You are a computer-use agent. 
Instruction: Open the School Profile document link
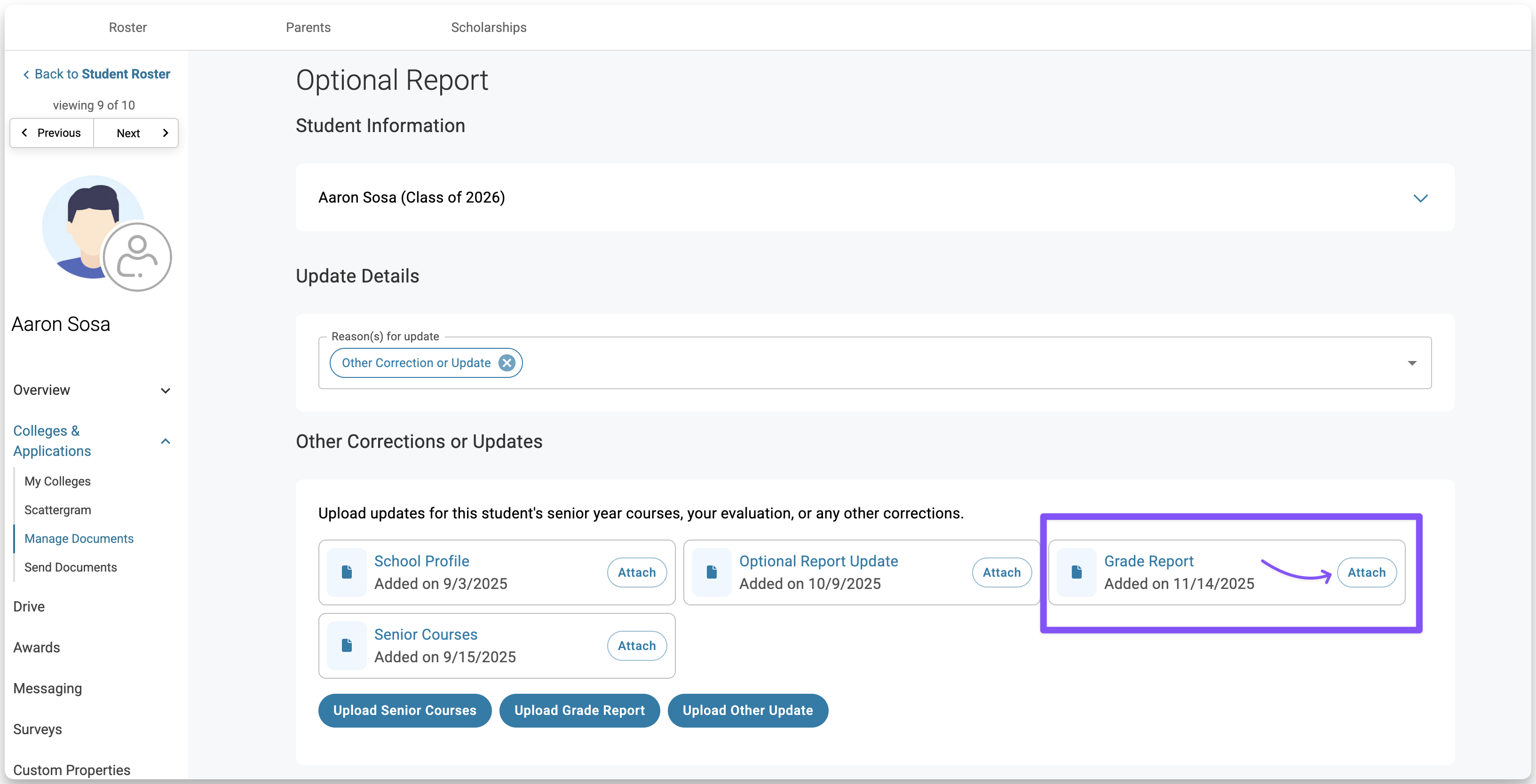click(x=421, y=561)
